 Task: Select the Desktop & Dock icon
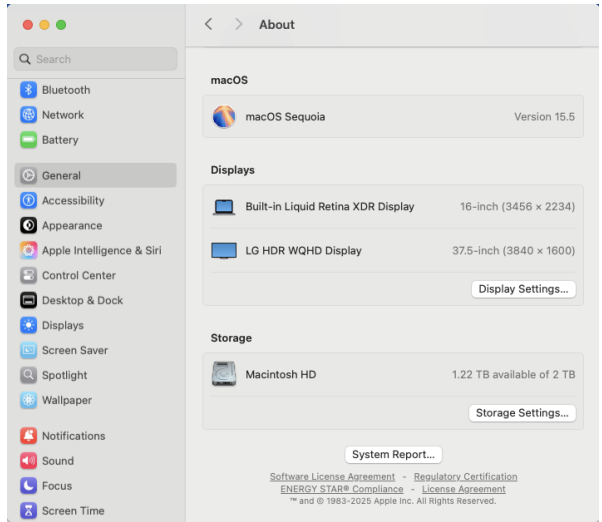click(x=28, y=300)
